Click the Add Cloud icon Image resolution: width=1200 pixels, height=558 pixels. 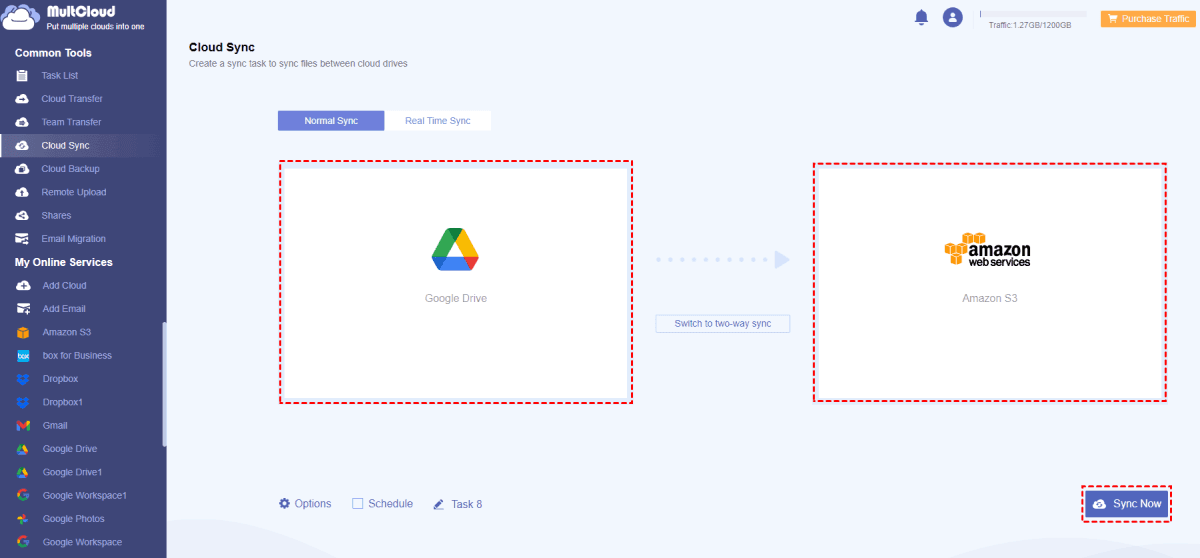[x=23, y=286]
